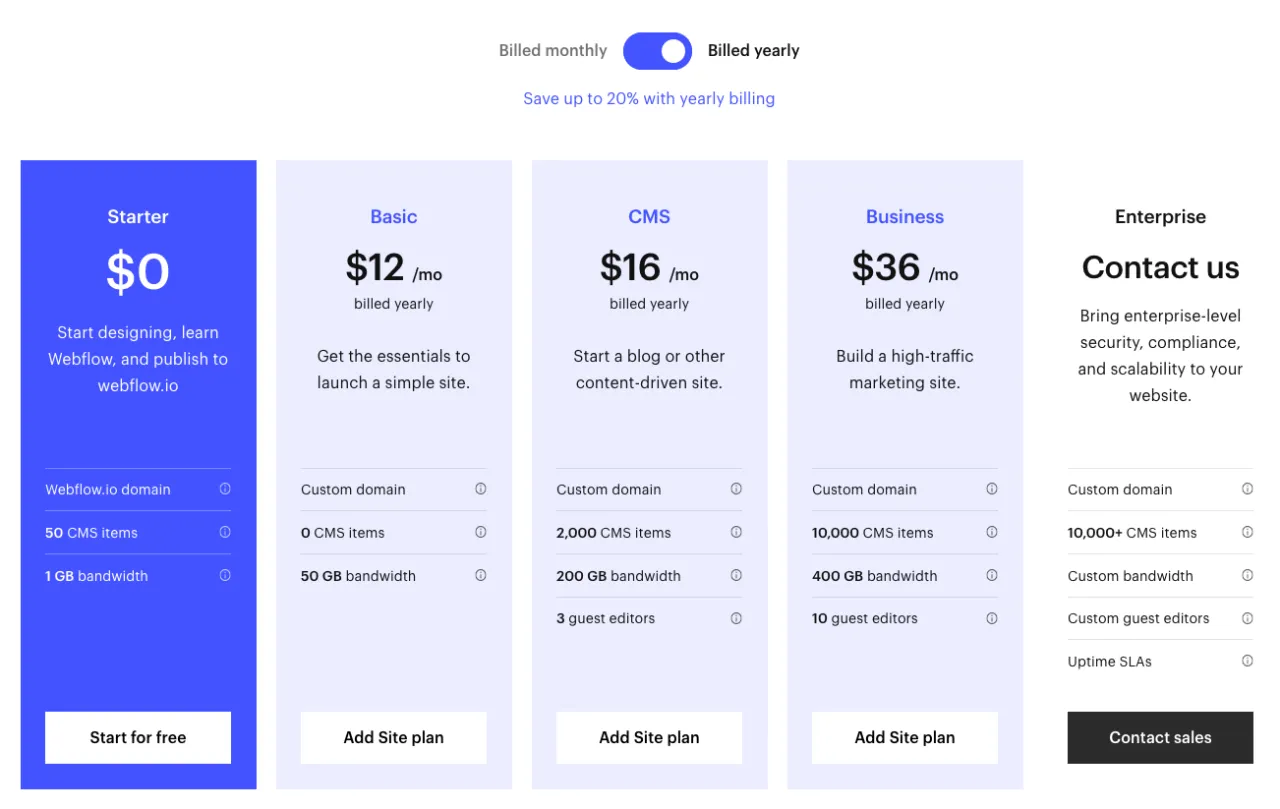
Task: Click the Start for free button
Action: (138, 738)
